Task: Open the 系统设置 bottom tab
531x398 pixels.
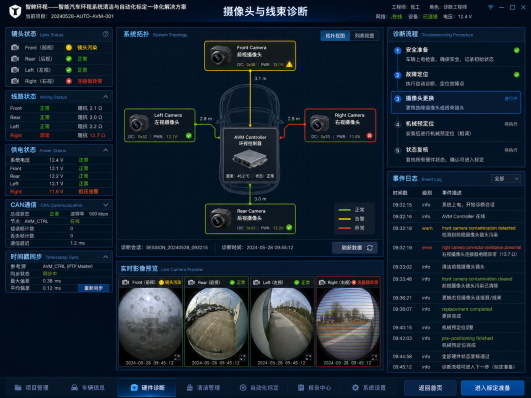Action: pos(369,387)
